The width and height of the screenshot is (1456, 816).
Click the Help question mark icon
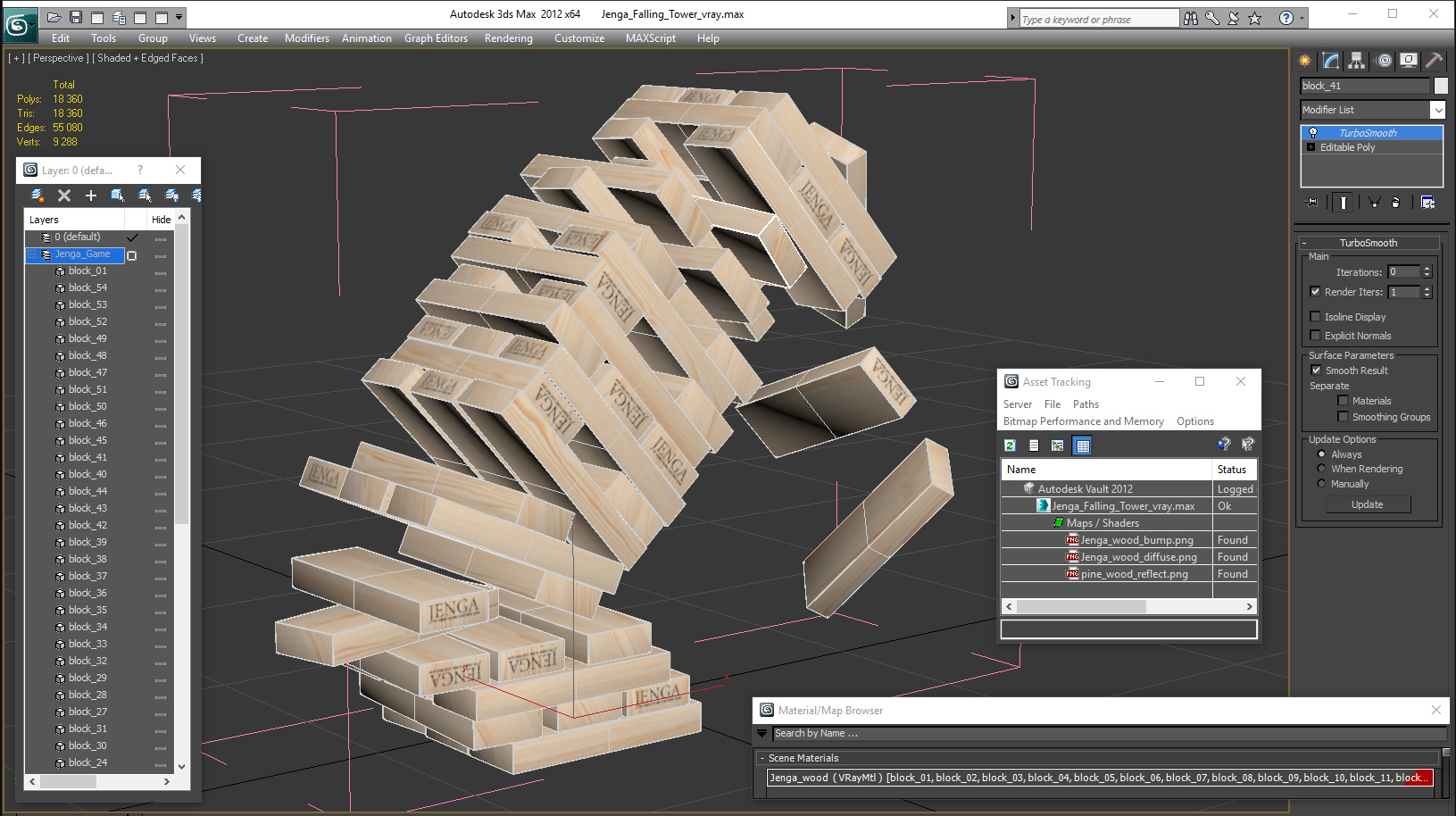point(1285,18)
